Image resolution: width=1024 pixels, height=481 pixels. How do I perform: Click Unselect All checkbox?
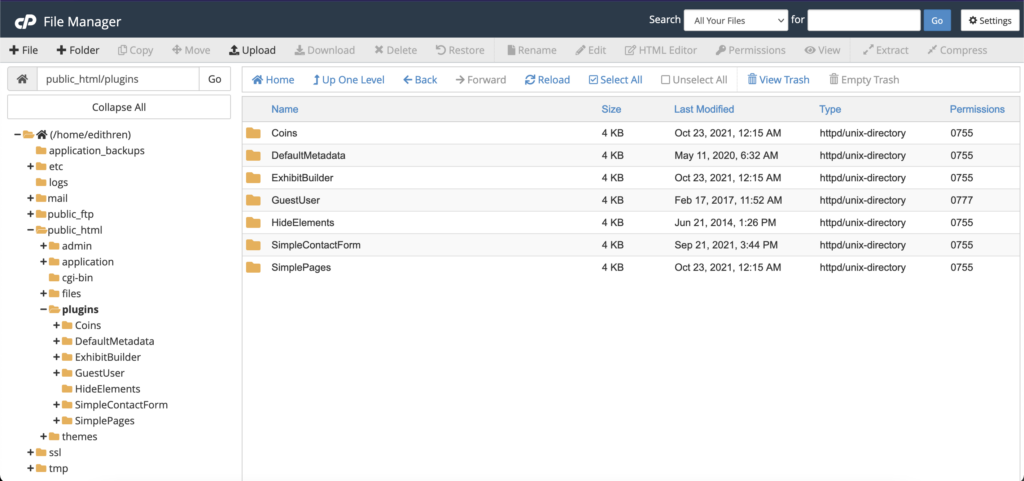coord(694,80)
